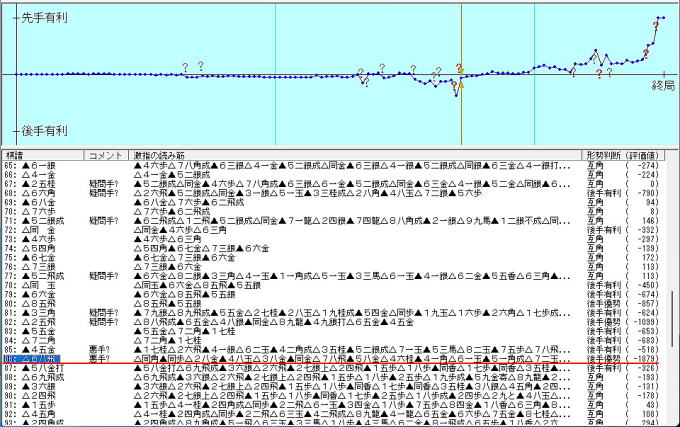Select move 85 ▲4五金 bad move row
The image size is (680, 427).
pyautogui.click(x=40, y=348)
